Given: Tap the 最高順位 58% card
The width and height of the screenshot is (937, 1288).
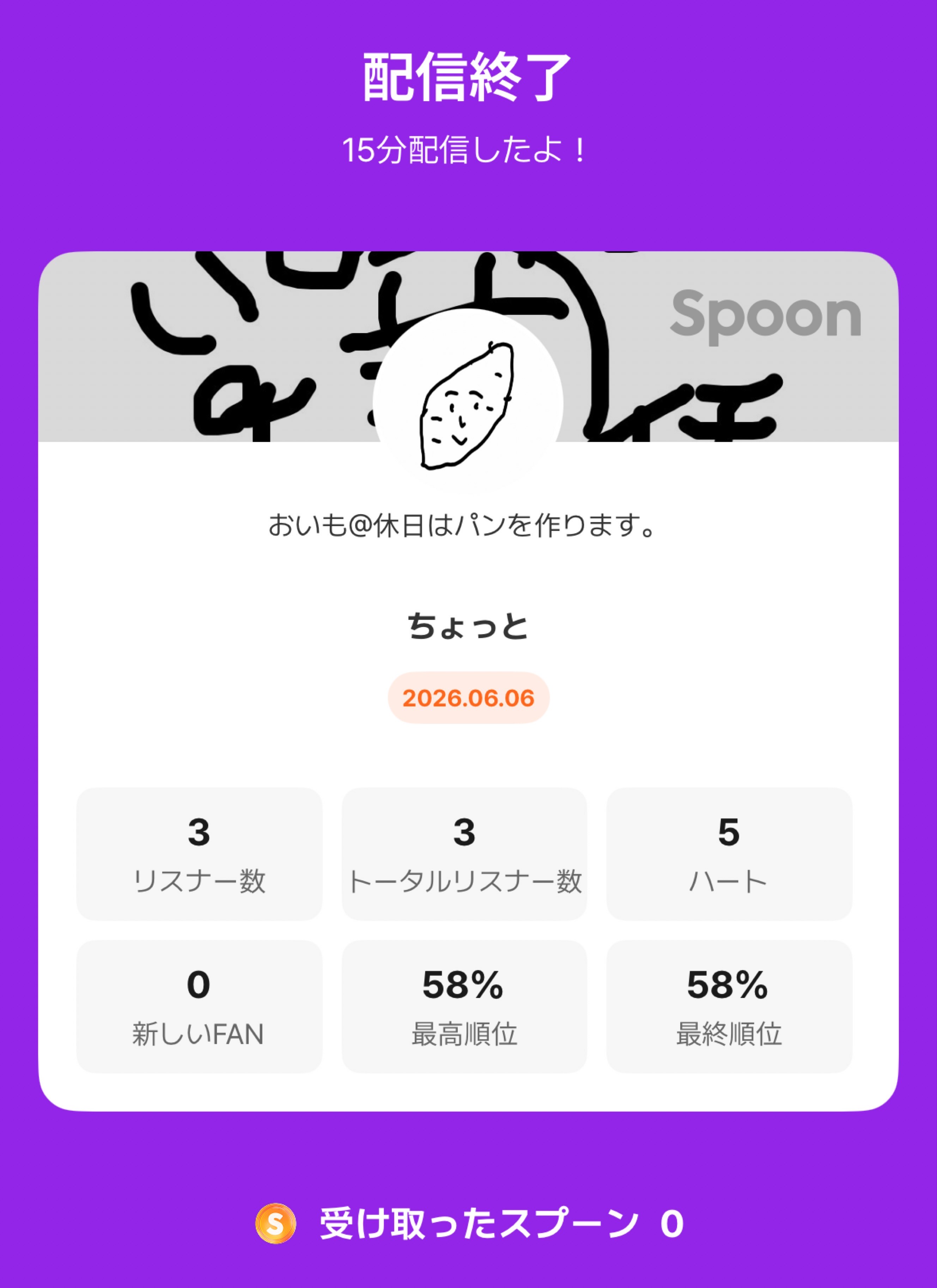Looking at the screenshot, I should tap(464, 1006).
